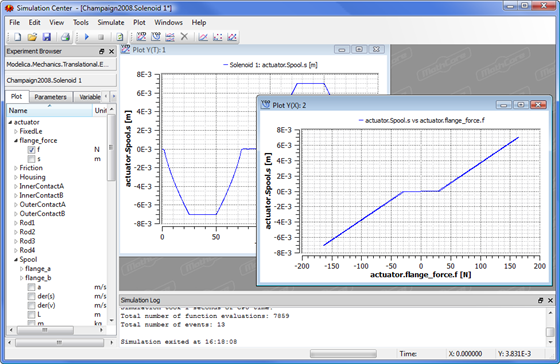Click the Plot Y(T): 1 window icon

tap(125, 50)
